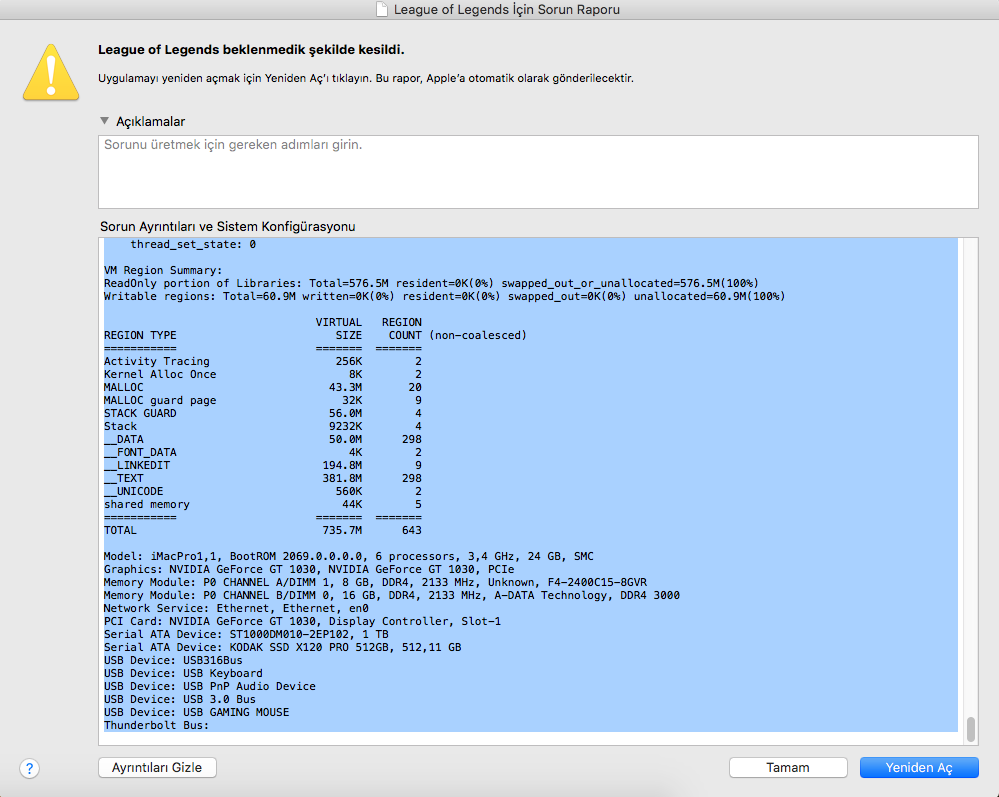Click the Sorun Ayrıntıları ve Sistem Konfigürasyonu label
999x797 pixels.
227,226
